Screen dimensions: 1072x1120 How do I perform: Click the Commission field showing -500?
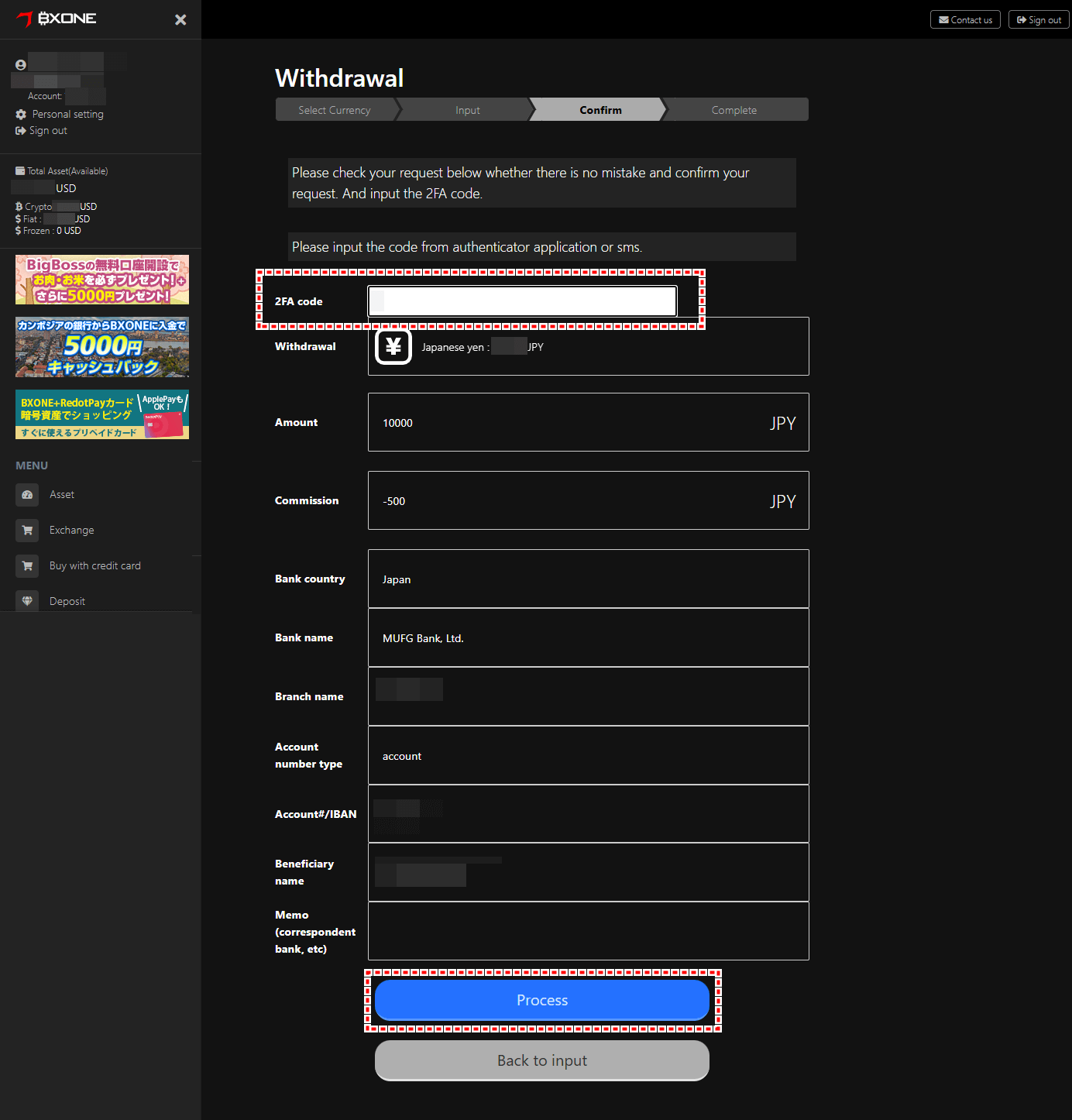589,500
